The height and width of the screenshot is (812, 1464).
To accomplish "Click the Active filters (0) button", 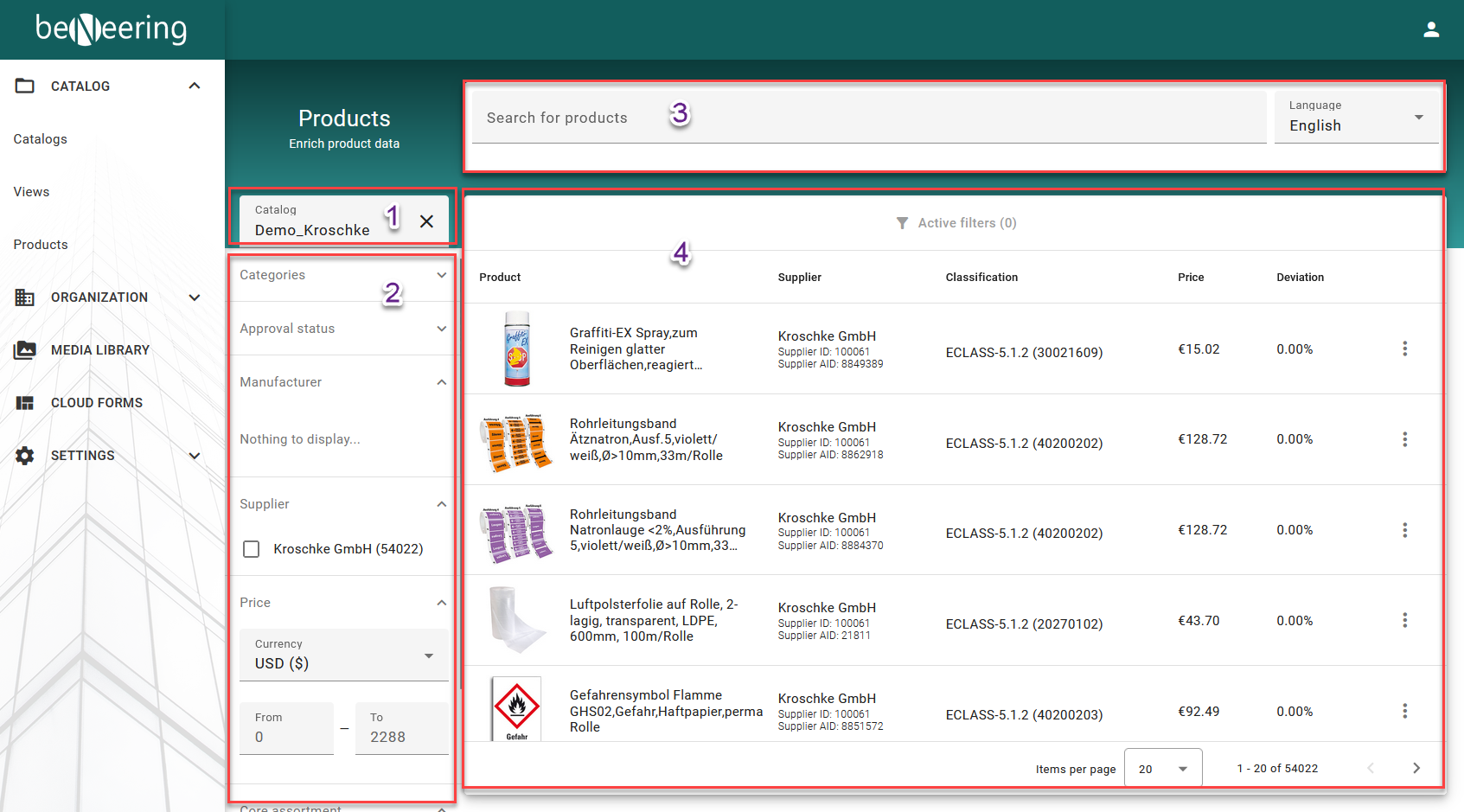I will 956,223.
